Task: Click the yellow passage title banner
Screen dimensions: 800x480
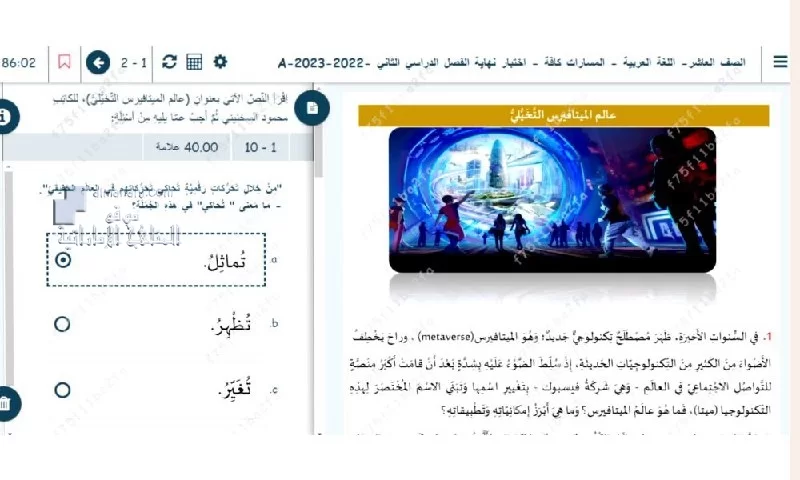Action: pos(564,115)
